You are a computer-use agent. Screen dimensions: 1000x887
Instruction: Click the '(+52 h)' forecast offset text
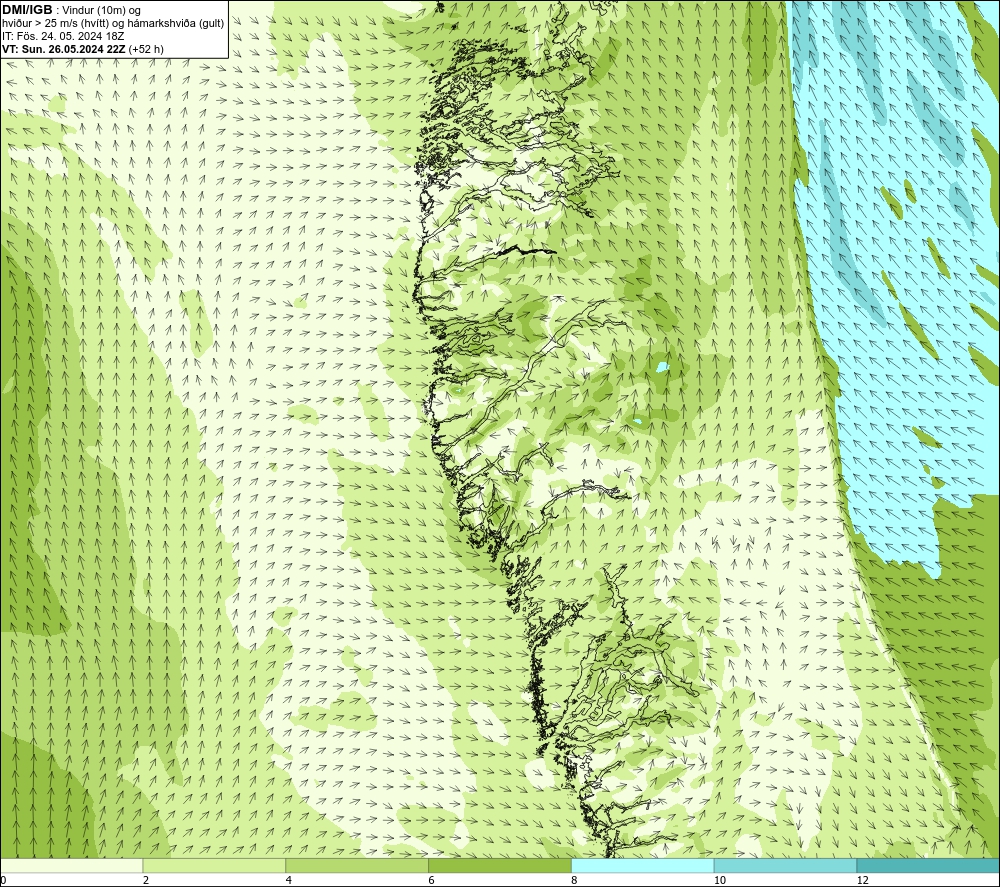146,48
